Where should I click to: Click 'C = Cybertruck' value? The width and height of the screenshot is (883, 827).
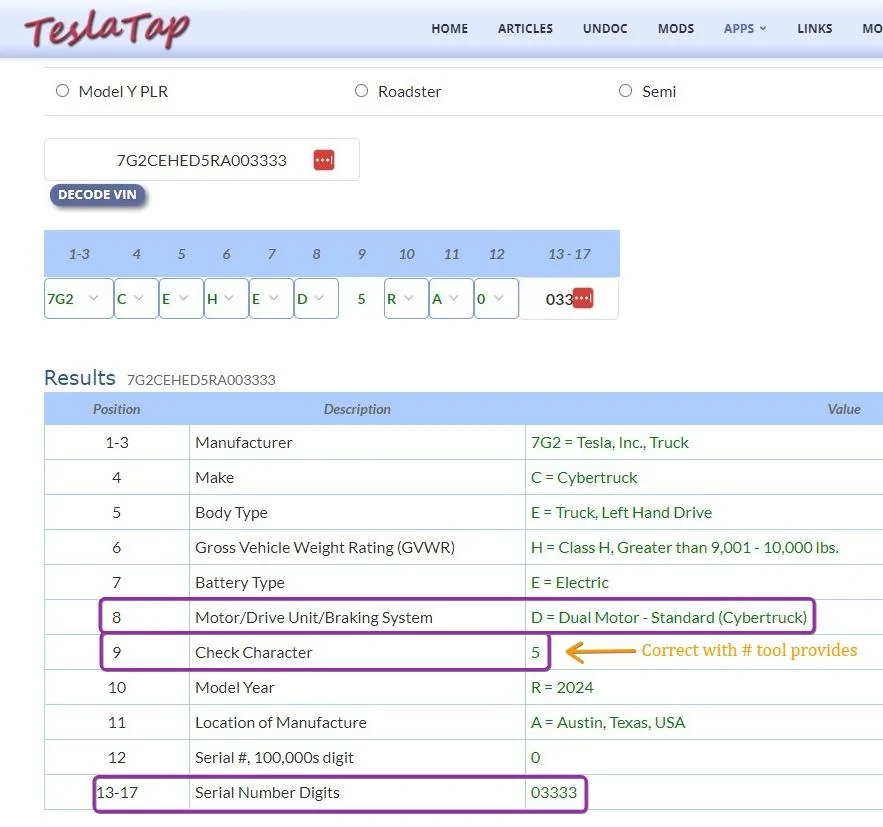[583, 477]
